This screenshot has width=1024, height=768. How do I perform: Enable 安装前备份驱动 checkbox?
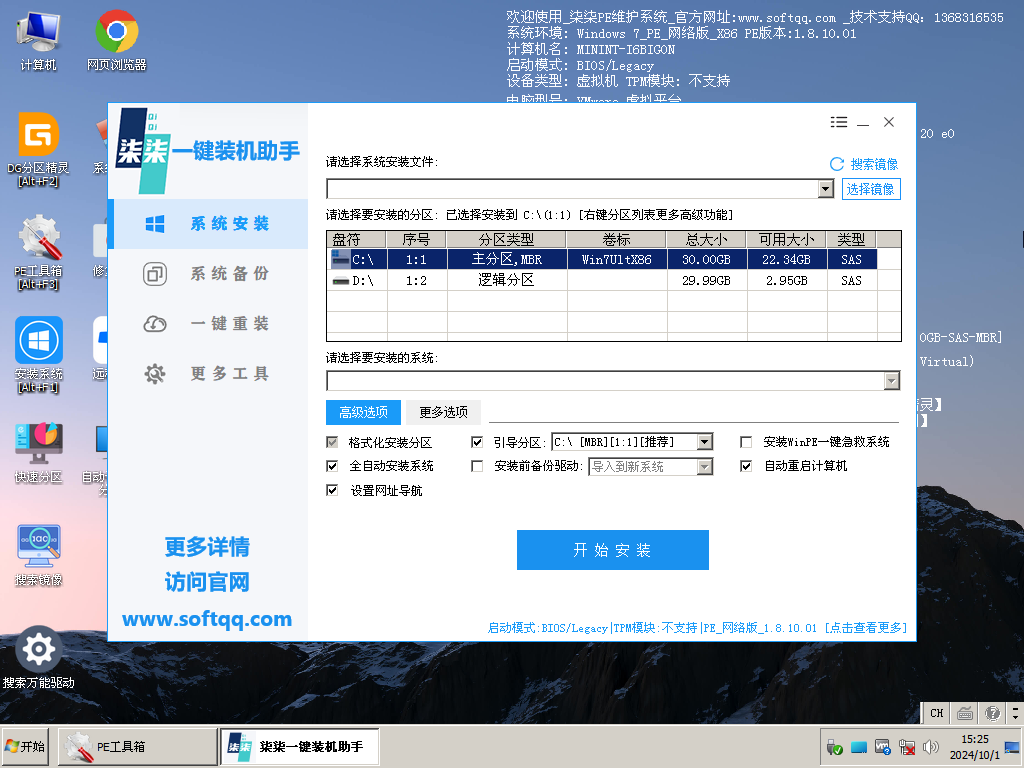coord(477,466)
